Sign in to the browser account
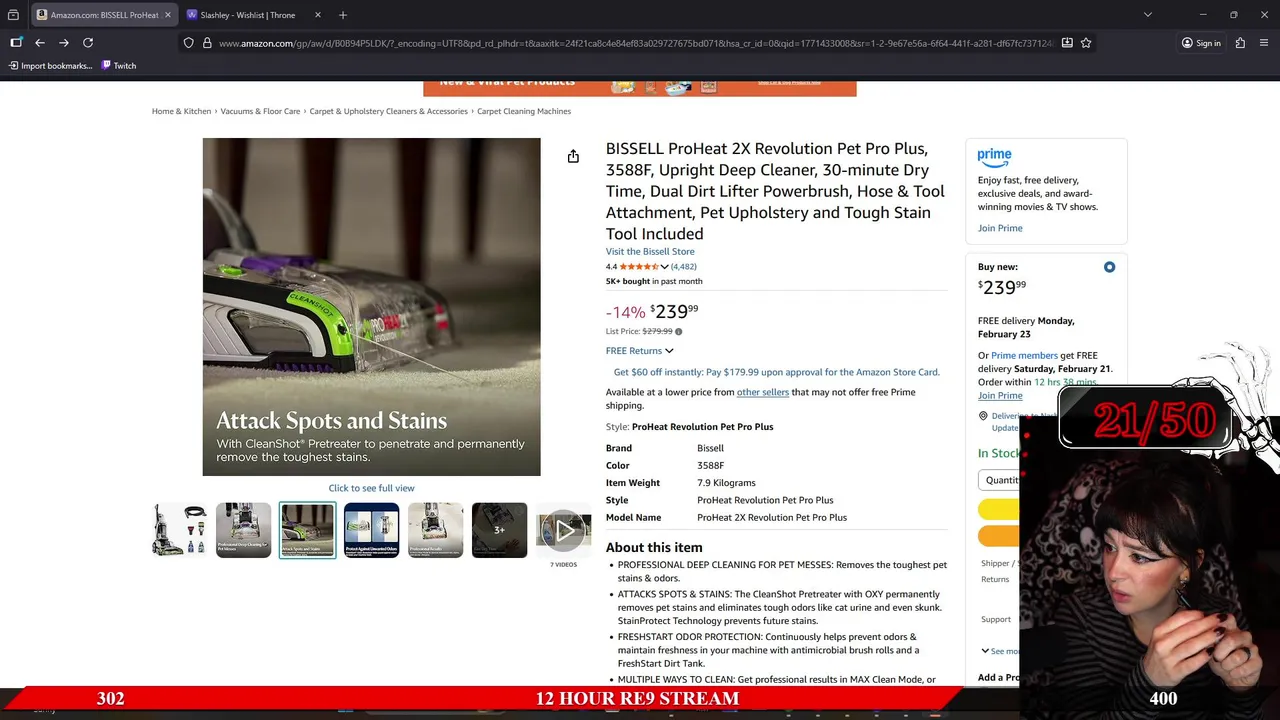1280x720 pixels. [1201, 43]
